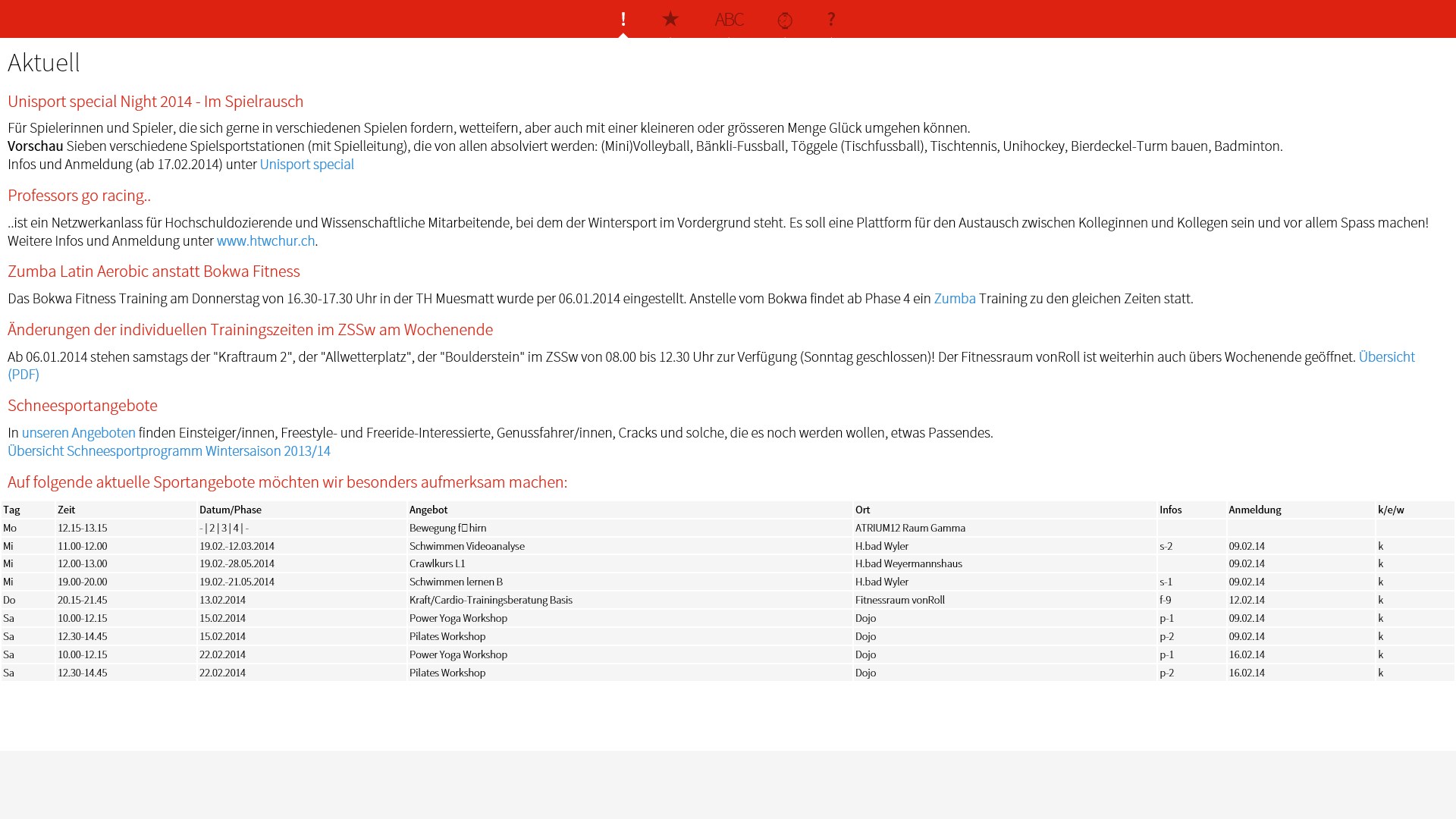1456x819 pixels.
Task: Select the Crawlkurs L1 course entry
Action: (437, 563)
